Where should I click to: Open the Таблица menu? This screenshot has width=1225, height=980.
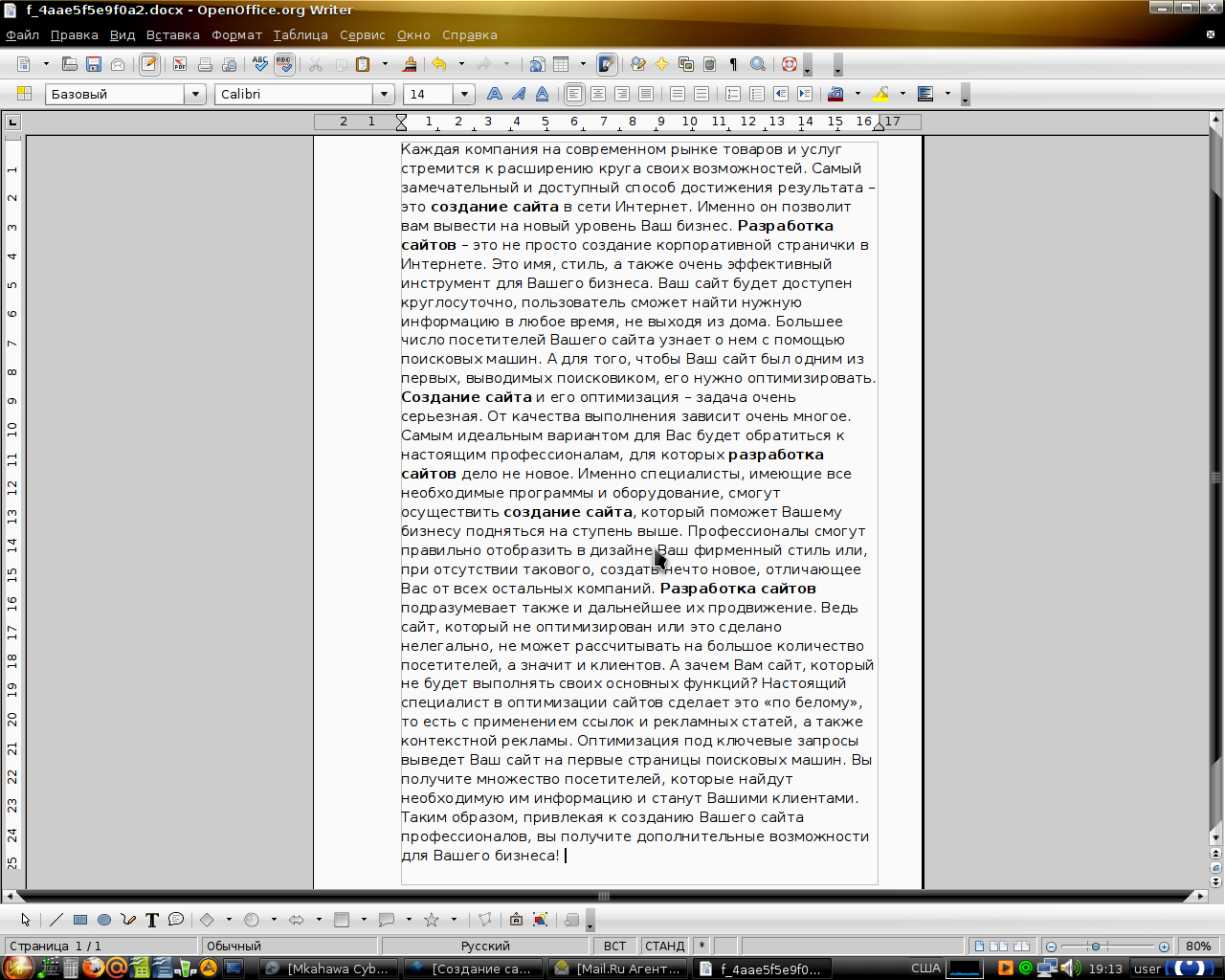click(x=301, y=35)
